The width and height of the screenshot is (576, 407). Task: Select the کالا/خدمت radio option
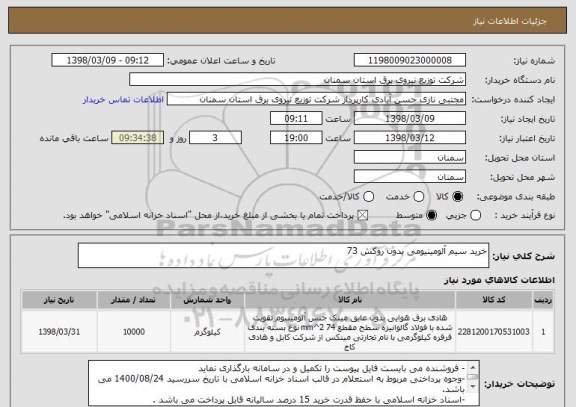368,197
